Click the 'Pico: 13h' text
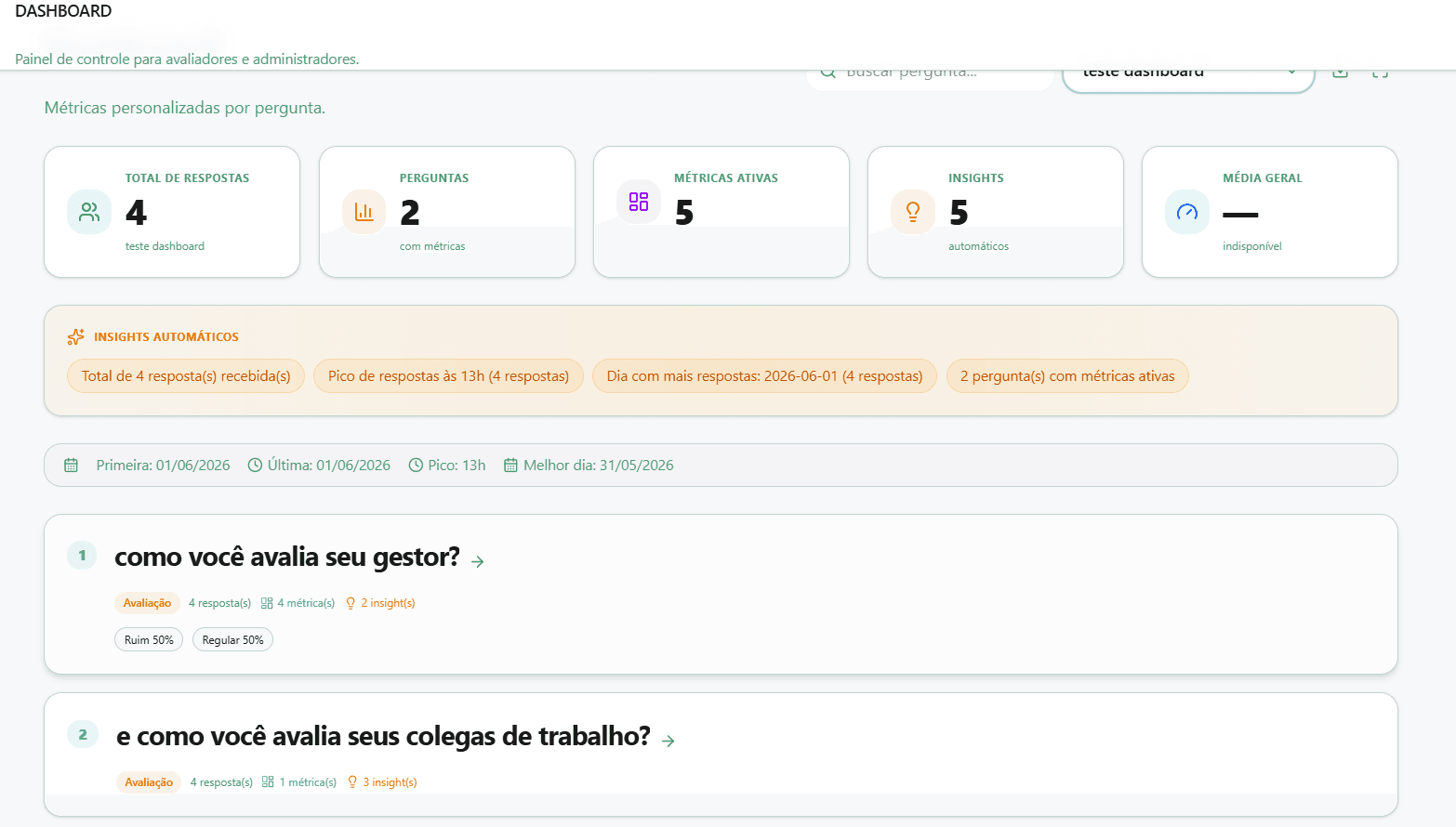Image resolution: width=1456 pixels, height=827 pixels. tap(457, 465)
